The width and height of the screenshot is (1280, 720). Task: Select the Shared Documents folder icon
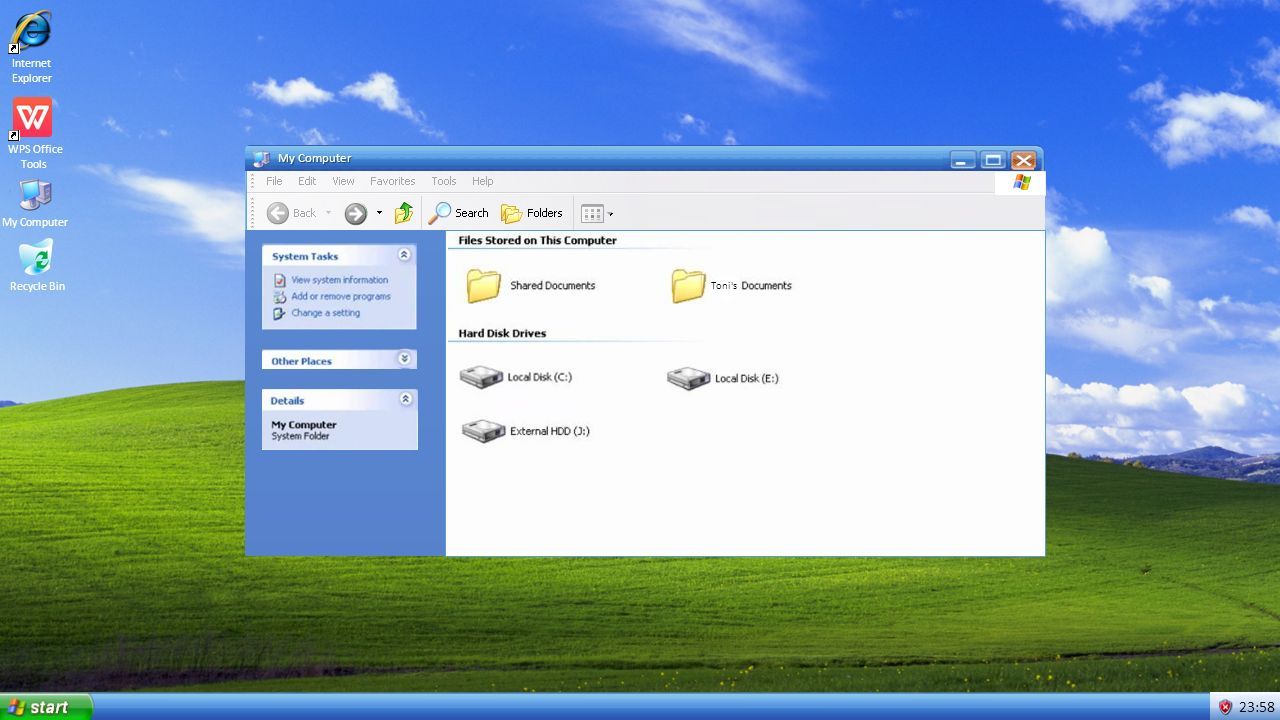[484, 286]
